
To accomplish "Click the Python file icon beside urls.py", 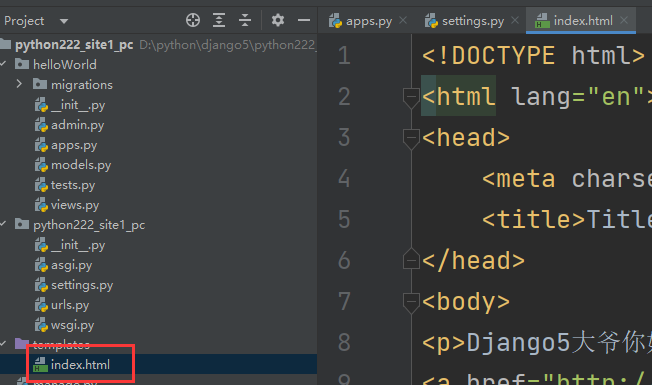I will (x=41, y=305).
